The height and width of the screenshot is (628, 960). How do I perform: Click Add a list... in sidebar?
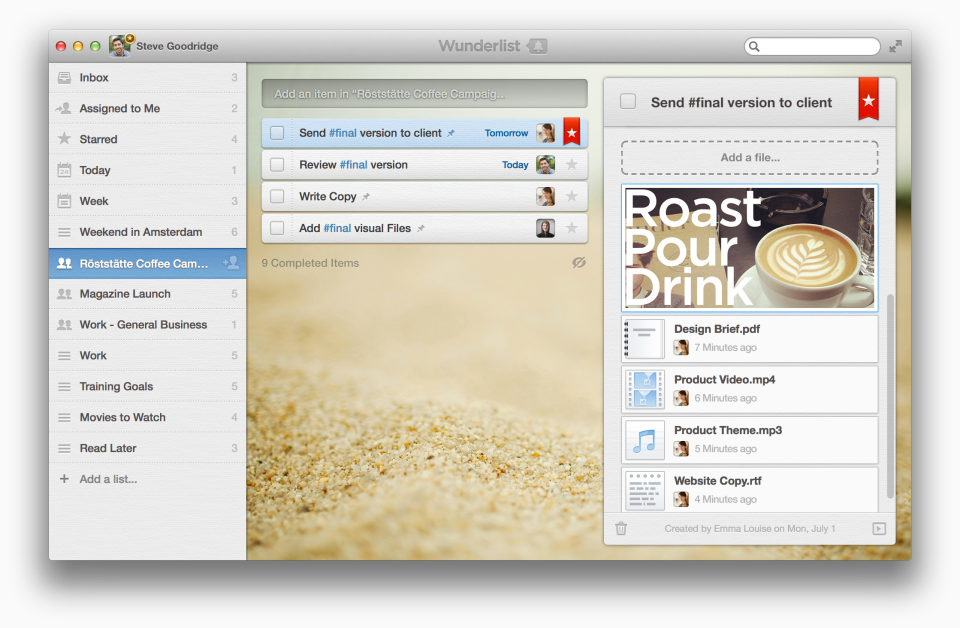pyautogui.click(x=103, y=479)
